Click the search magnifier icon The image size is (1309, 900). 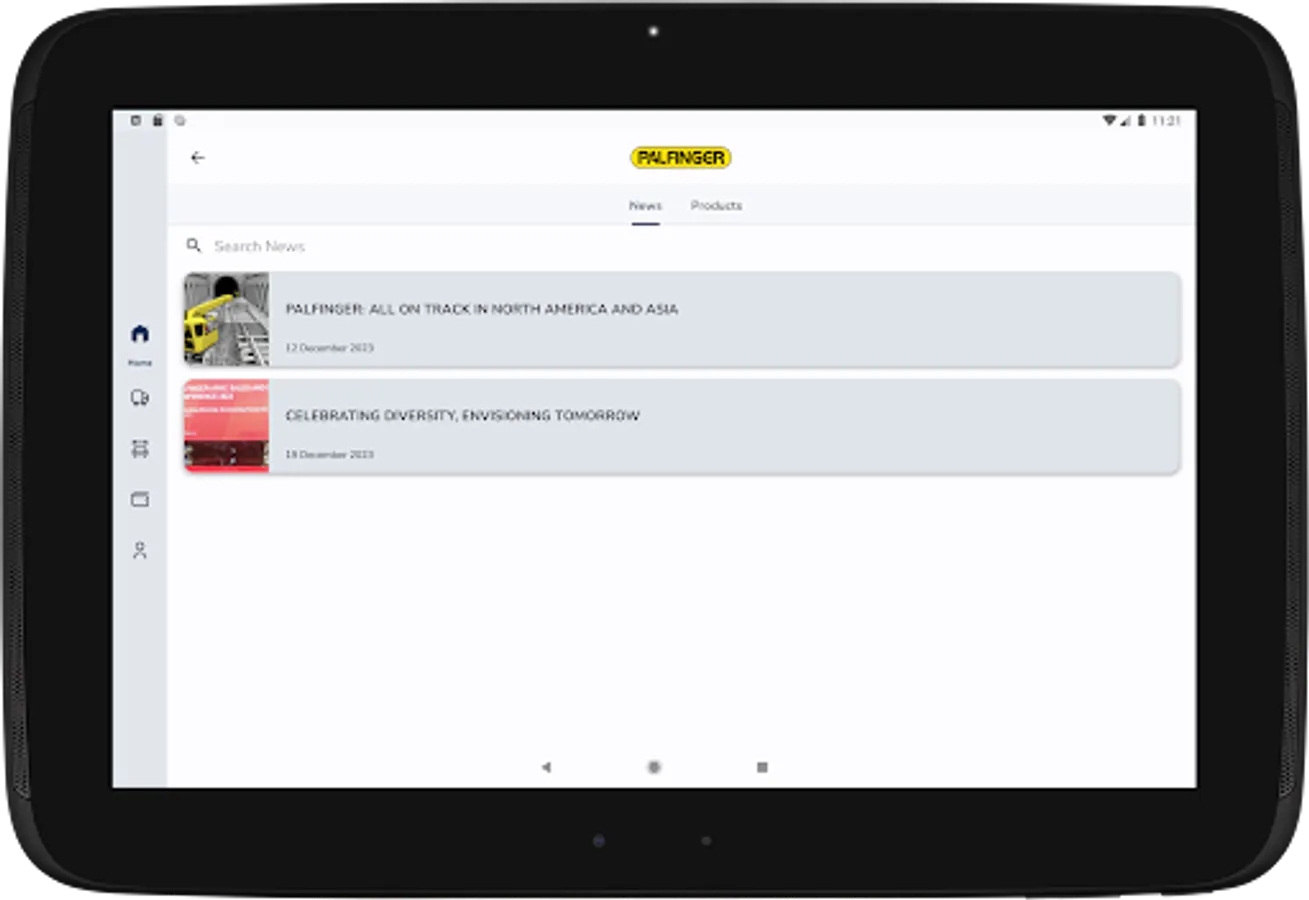point(194,245)
